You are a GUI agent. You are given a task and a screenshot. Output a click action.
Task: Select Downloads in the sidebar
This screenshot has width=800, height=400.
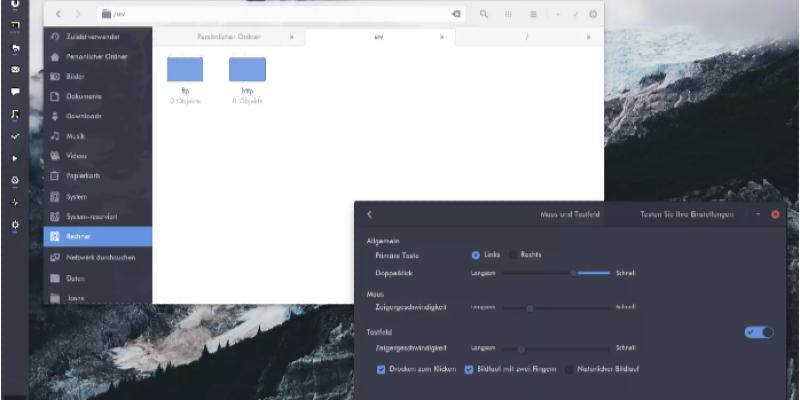point(84,116)
